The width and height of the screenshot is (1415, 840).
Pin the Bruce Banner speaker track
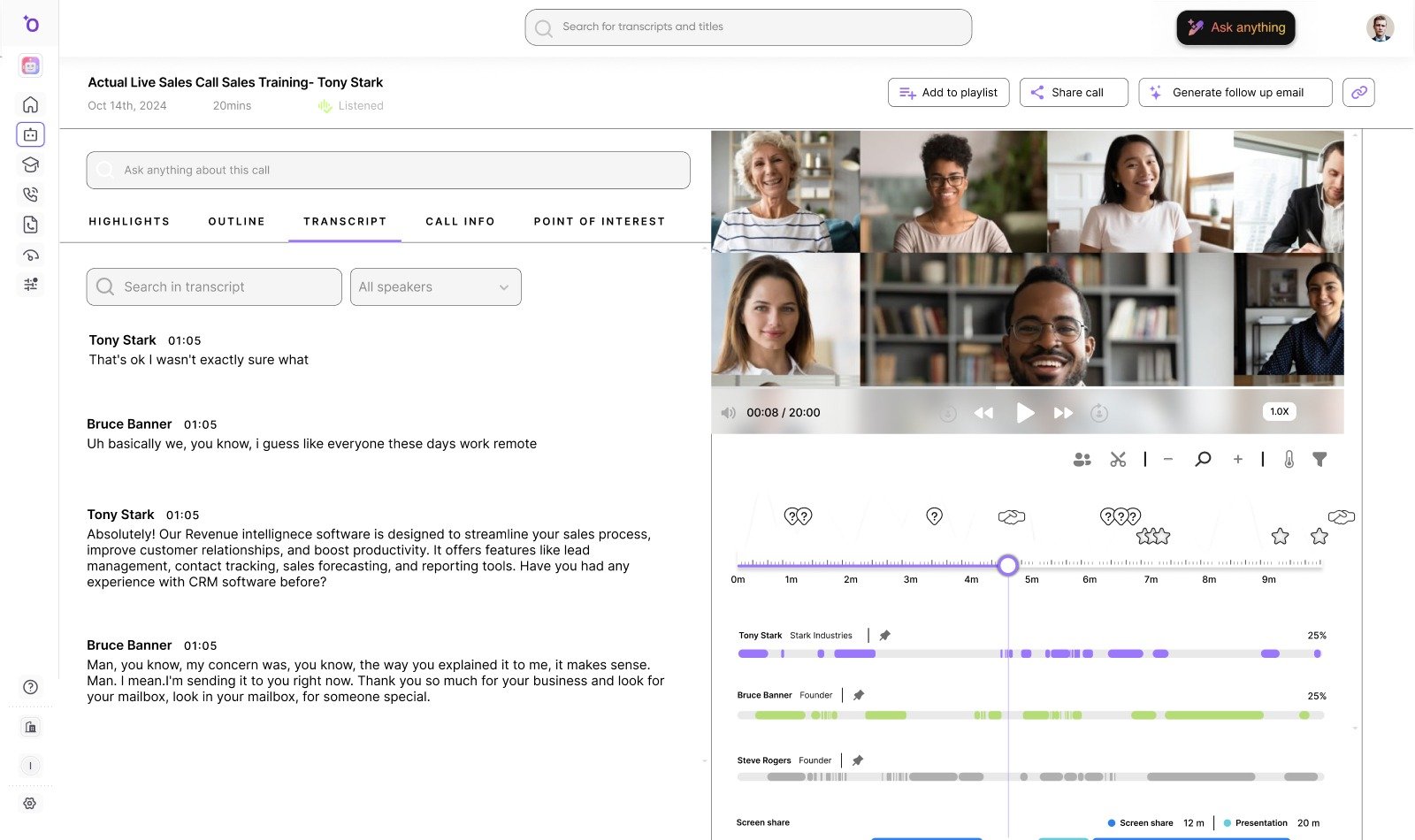[x=858, y=695]
